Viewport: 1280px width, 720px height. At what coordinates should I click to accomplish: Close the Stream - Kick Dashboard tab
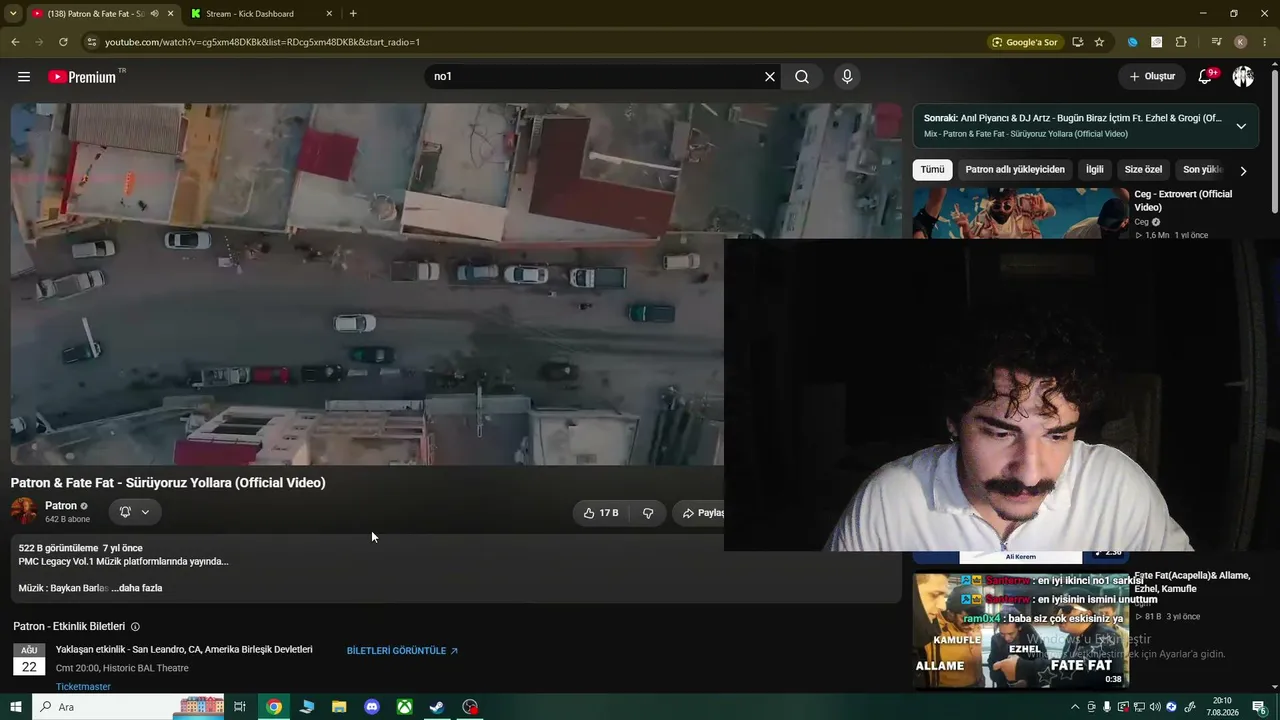[x=329, y=14]
